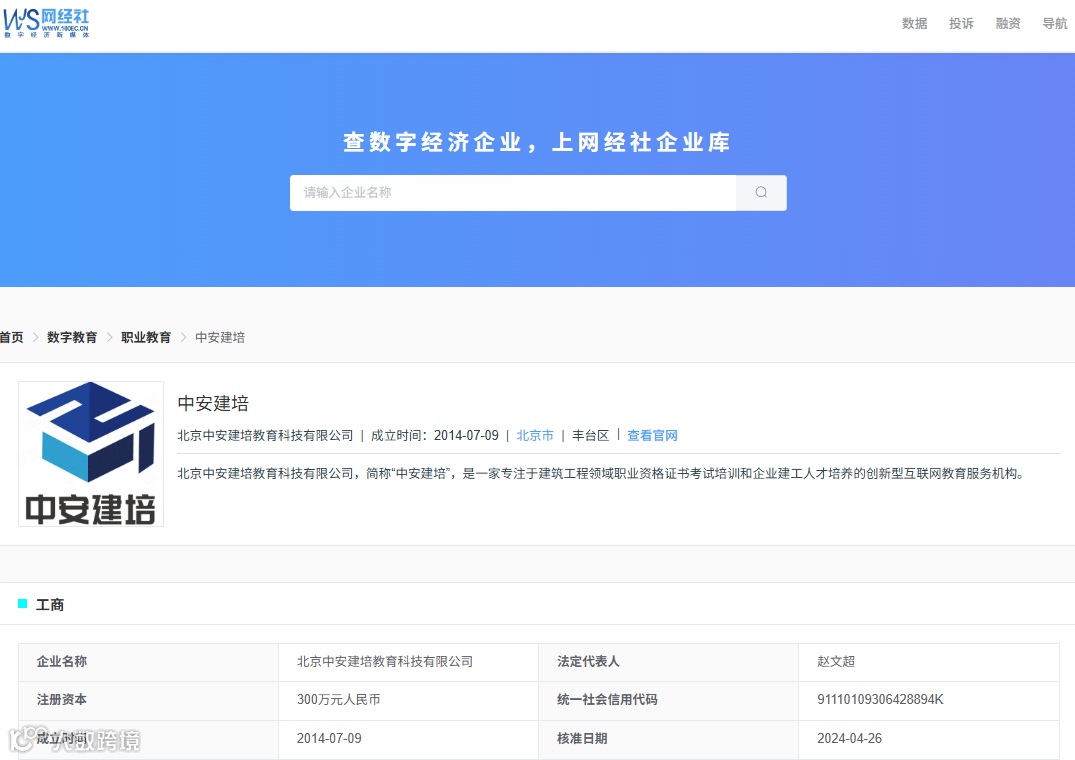This screenshot has width=1075, height=760.
Task: Open the 导航 nav menu
Action: [x=1054, y=23]
